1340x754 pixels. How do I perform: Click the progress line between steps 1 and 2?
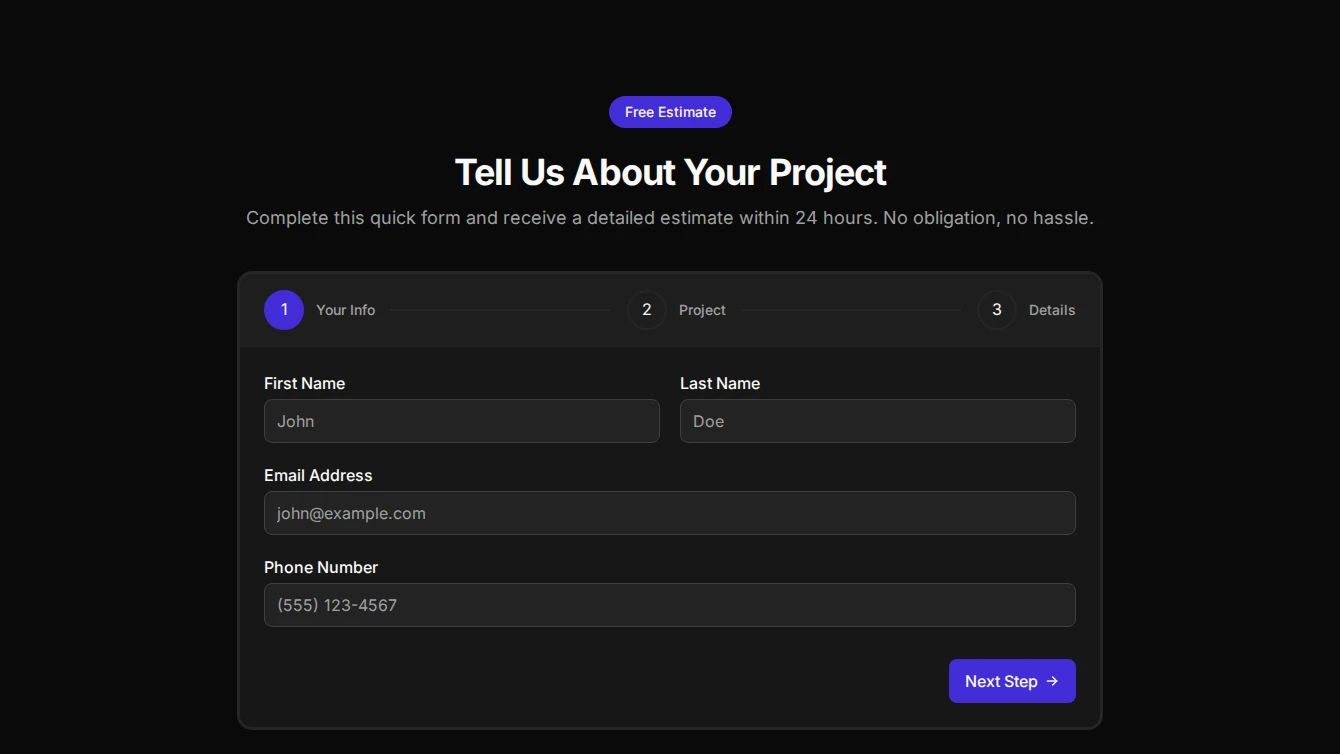[501, 310]
